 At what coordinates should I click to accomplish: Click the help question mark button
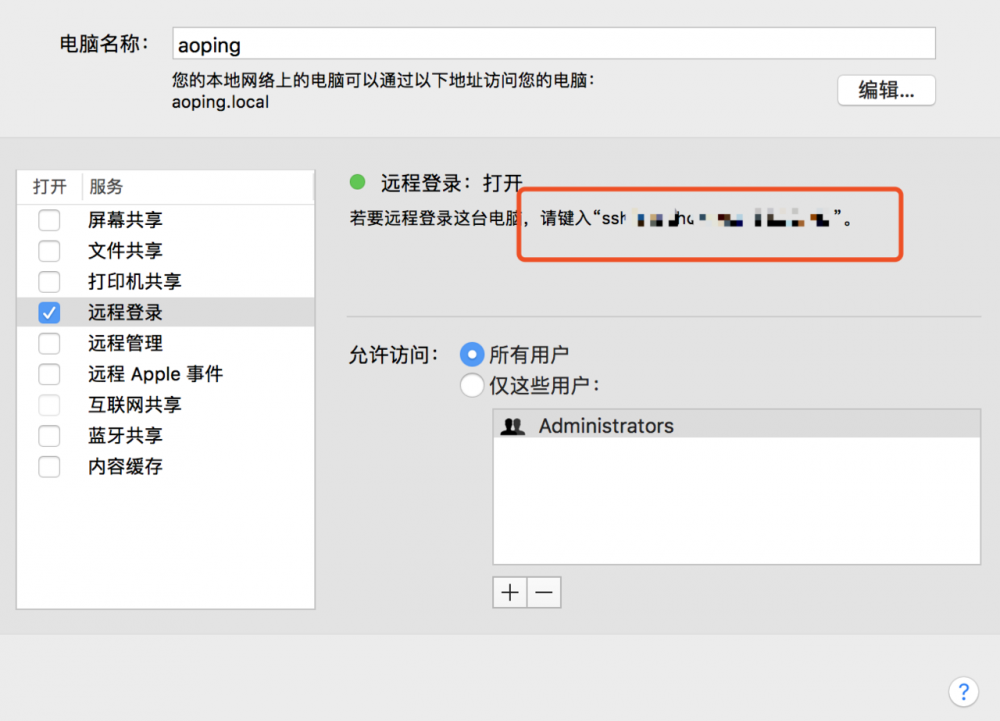pos(963,691)
